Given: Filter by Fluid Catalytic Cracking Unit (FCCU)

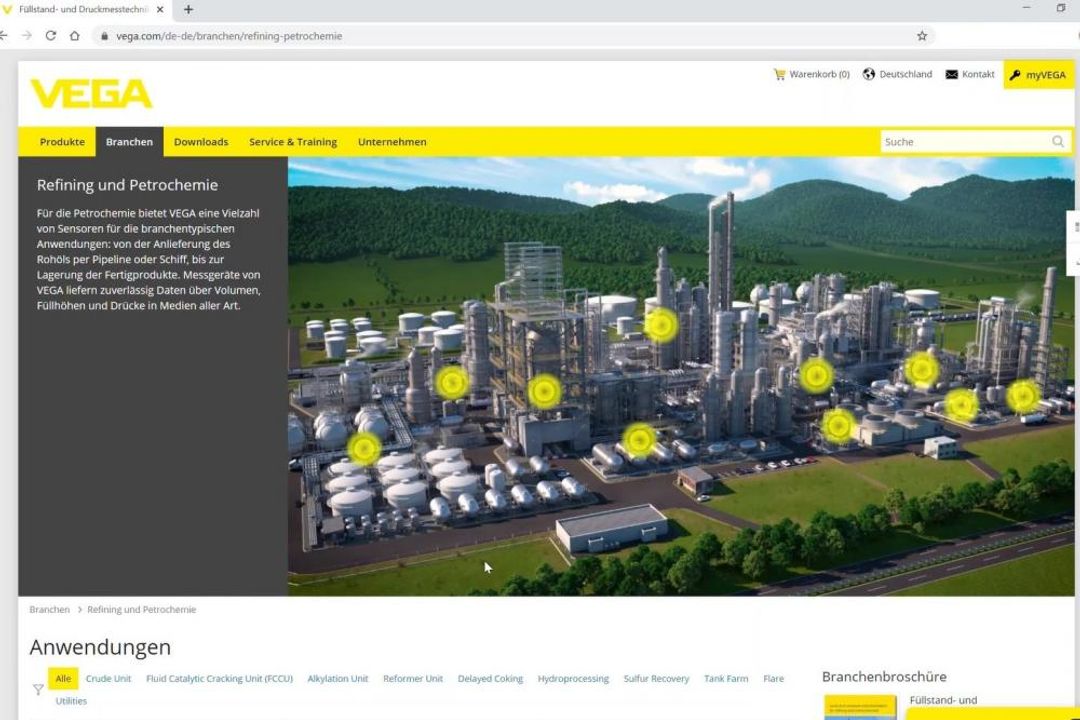Looking at the screenshot, I should click(x=219, y=679).
